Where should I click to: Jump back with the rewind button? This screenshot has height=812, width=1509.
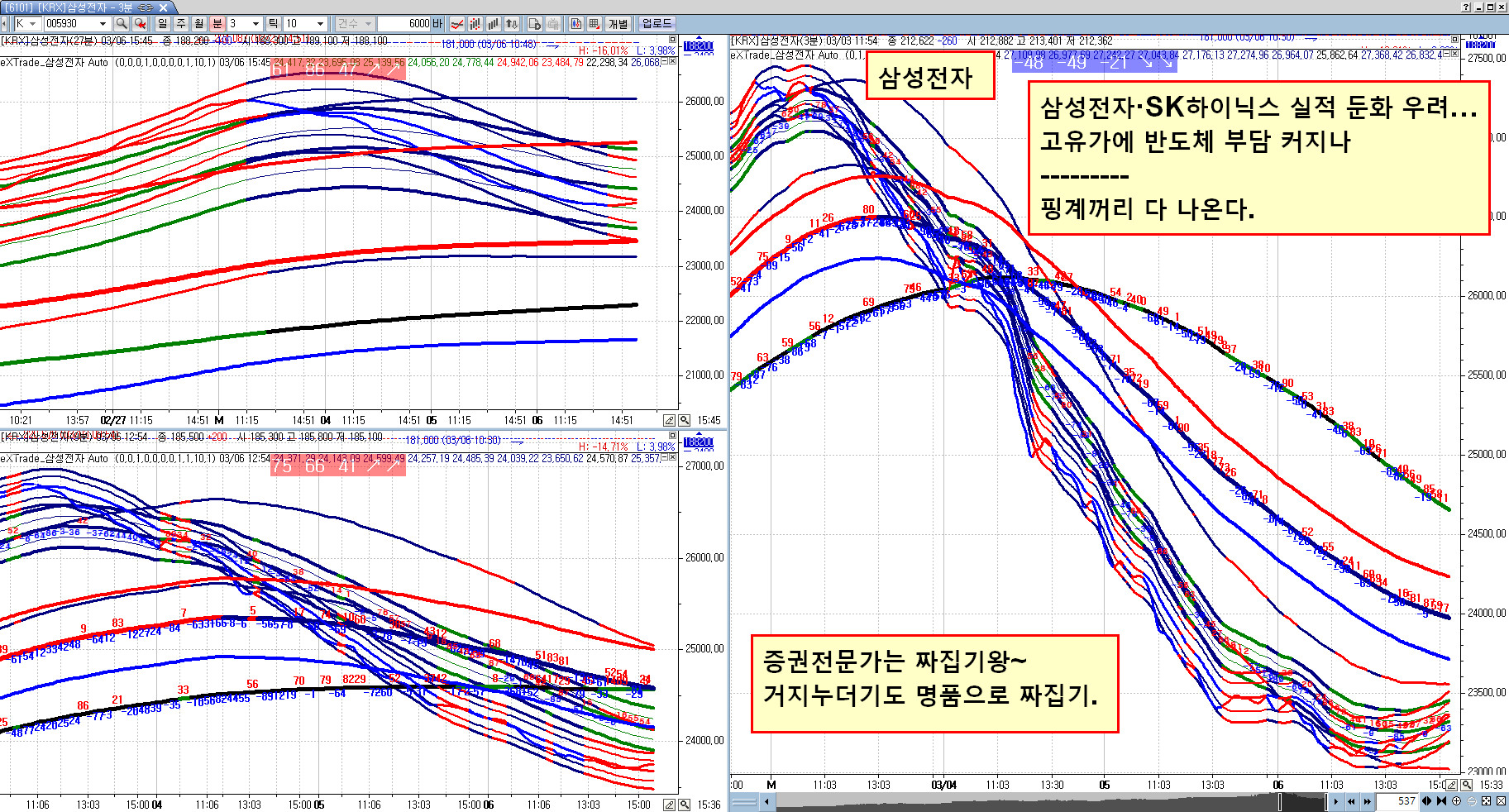pyautogui.click(x=1351, y=801)
